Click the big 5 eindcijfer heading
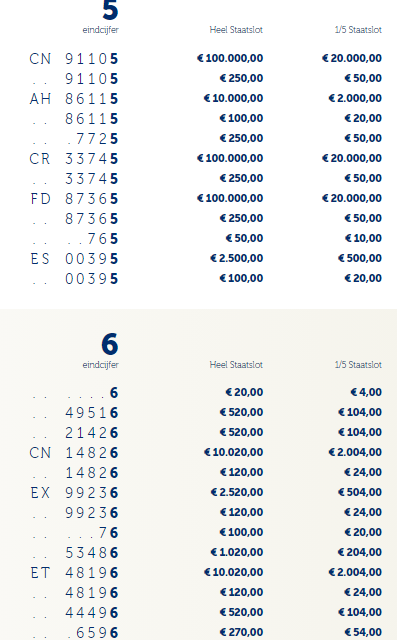This screenshot has height=640, width=416. [110, 10]
